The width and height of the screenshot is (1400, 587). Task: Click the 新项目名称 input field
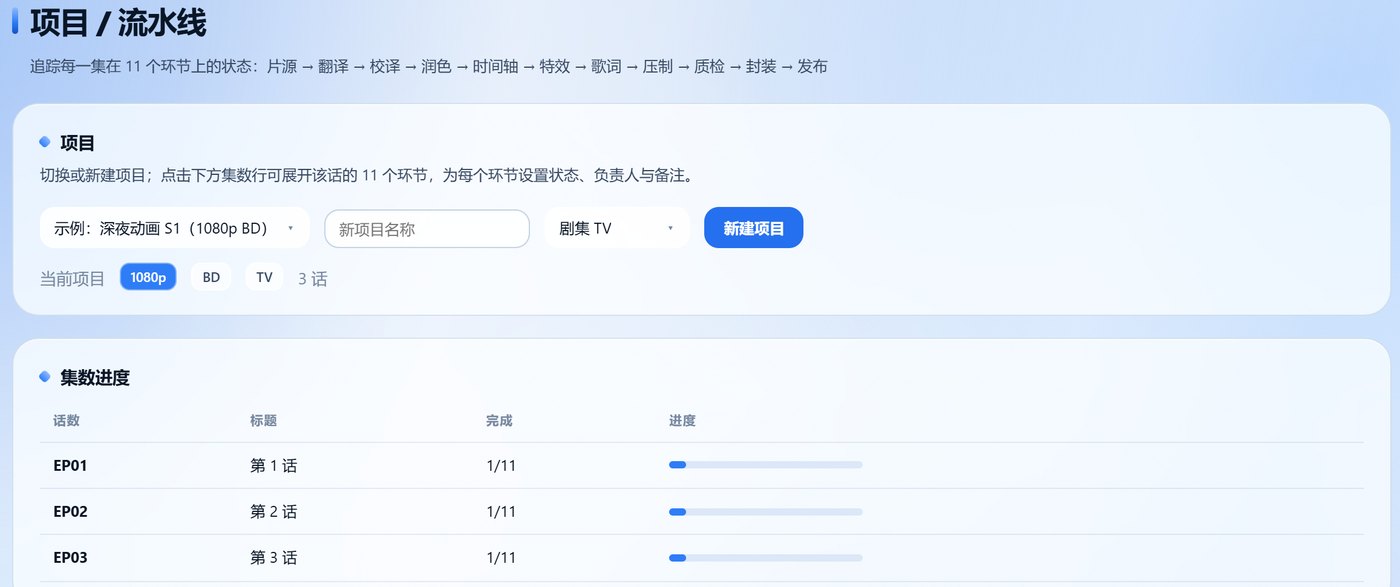point(427,228)
